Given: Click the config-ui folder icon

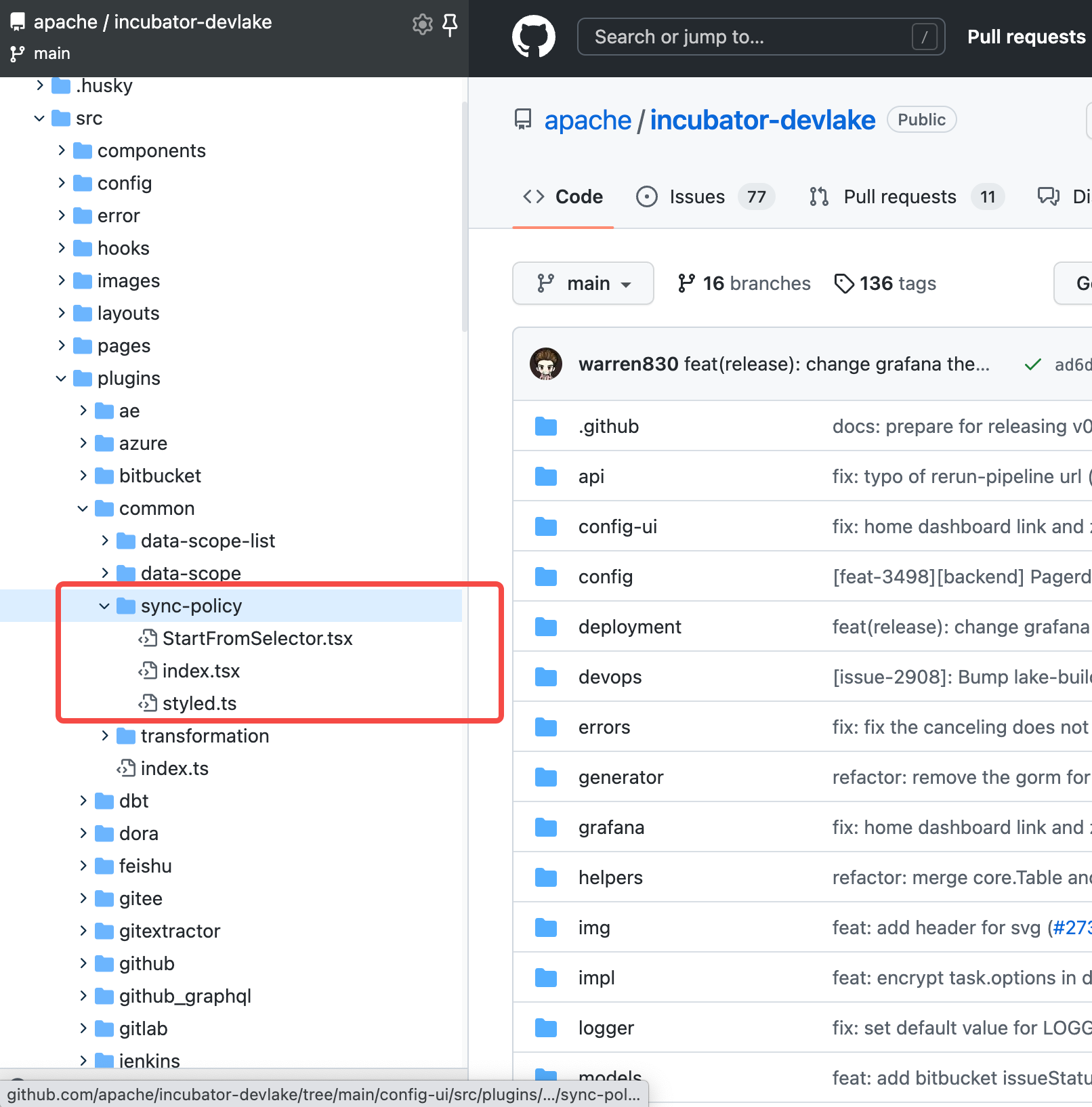Looking at the screenshot, I should point(545,526).
